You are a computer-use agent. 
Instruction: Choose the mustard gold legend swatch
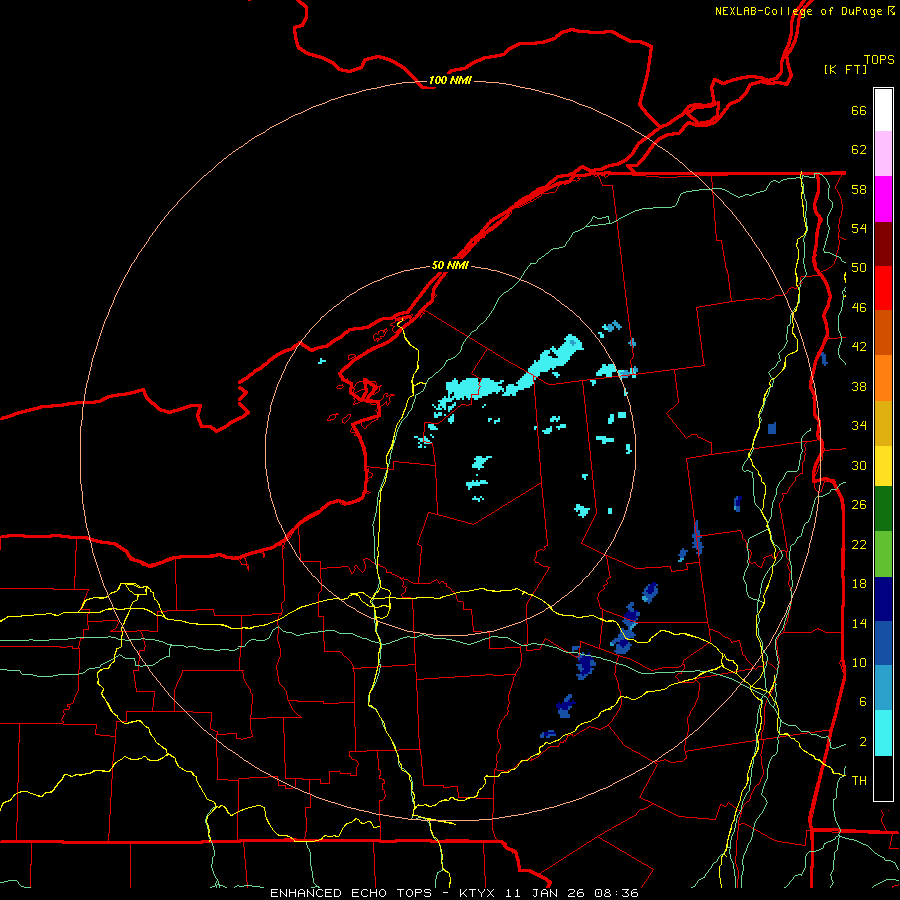click(x=883, y=423)
